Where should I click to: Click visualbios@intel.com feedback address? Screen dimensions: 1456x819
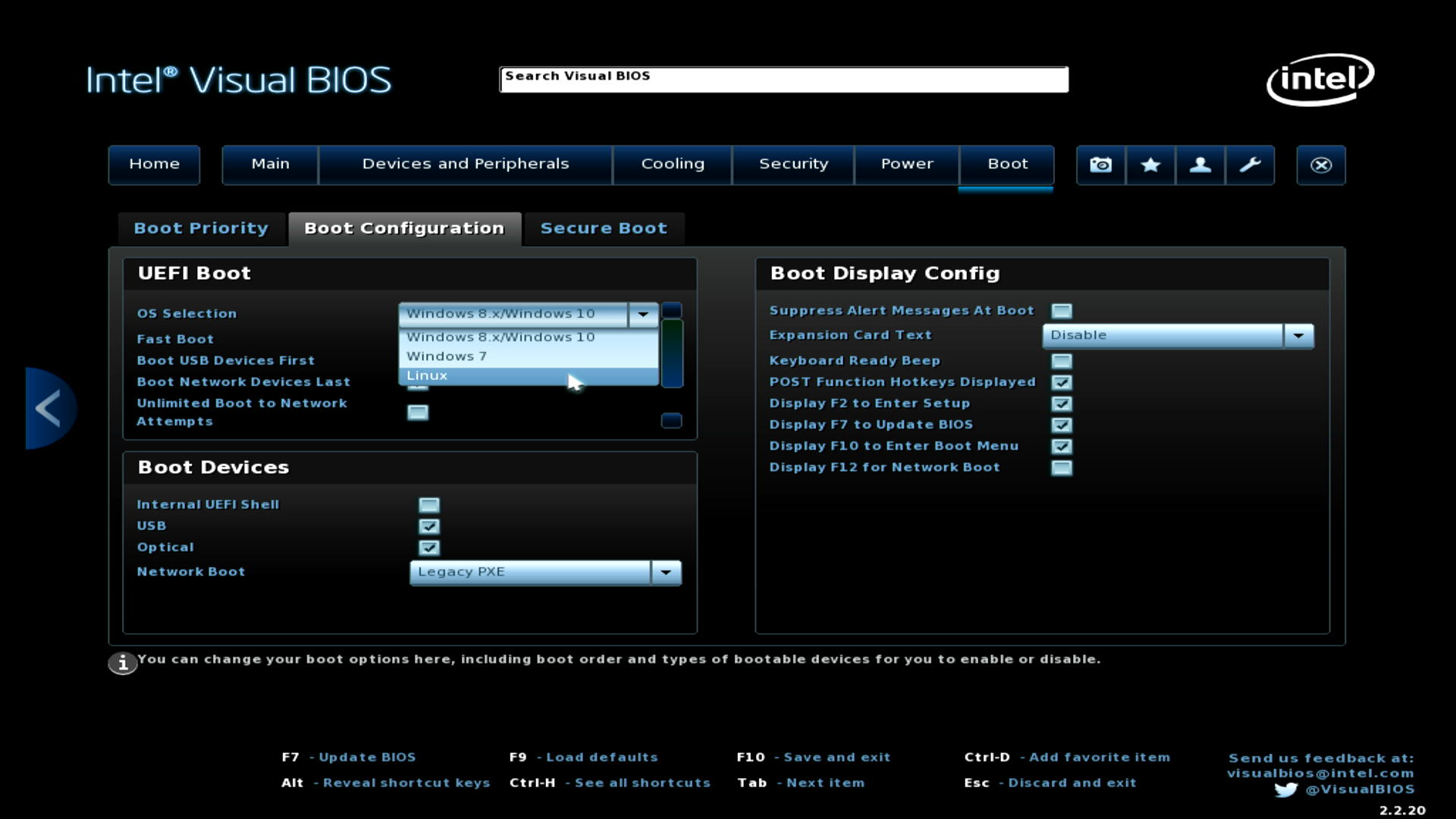(1320, 773)
